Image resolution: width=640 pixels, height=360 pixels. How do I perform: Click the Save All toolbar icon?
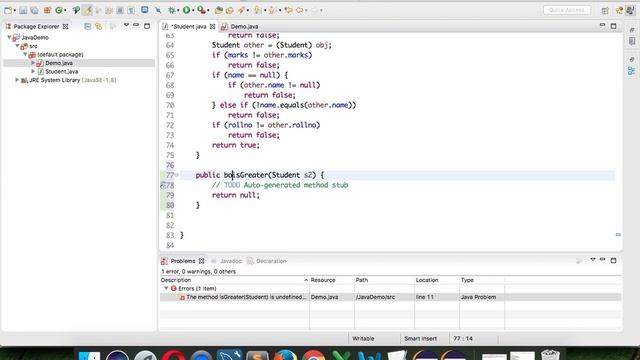point(34,10)
